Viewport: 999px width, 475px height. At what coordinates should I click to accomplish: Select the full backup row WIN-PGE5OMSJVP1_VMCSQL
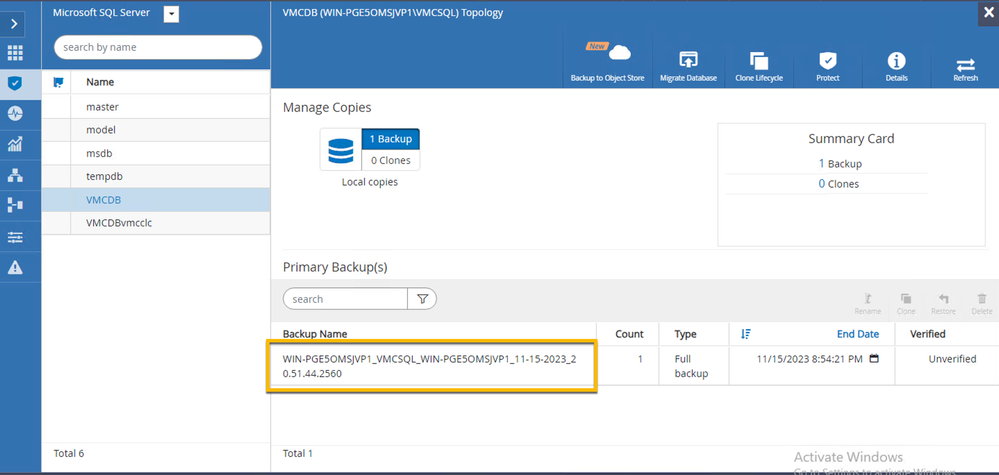point(430,366)
